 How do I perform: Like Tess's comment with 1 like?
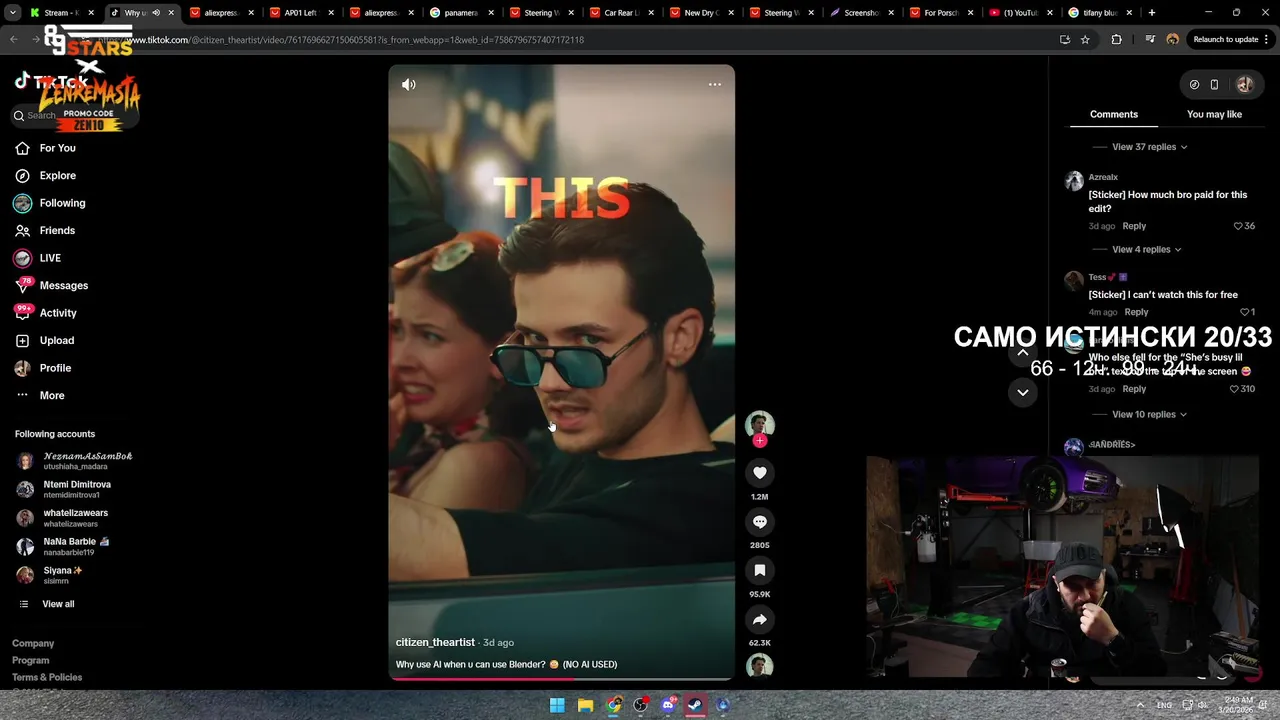pyautogui.click(x=1244, y=312)
